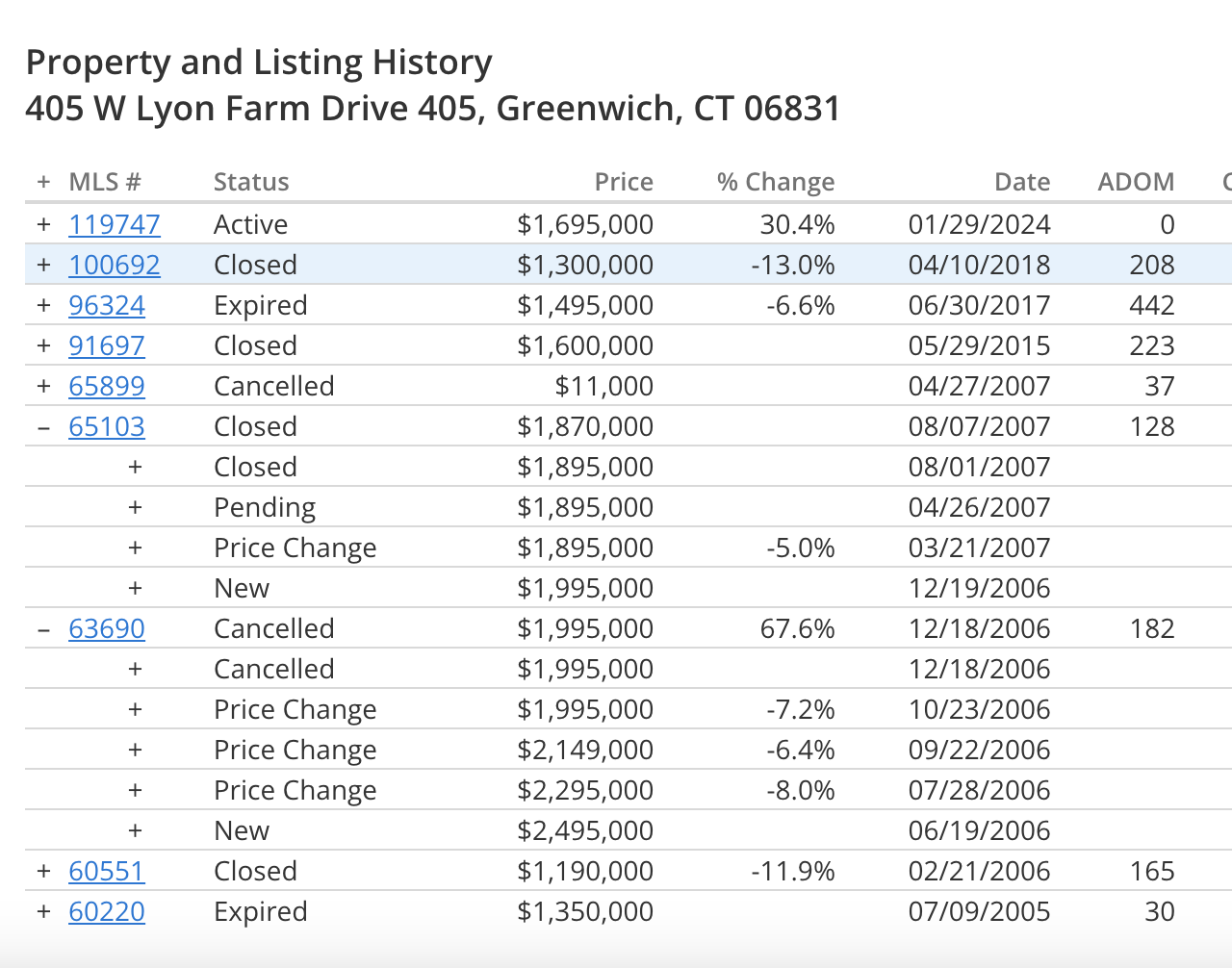Expand the row for MLS 91697
The image size is (1232, 968).
coord(43,345)
